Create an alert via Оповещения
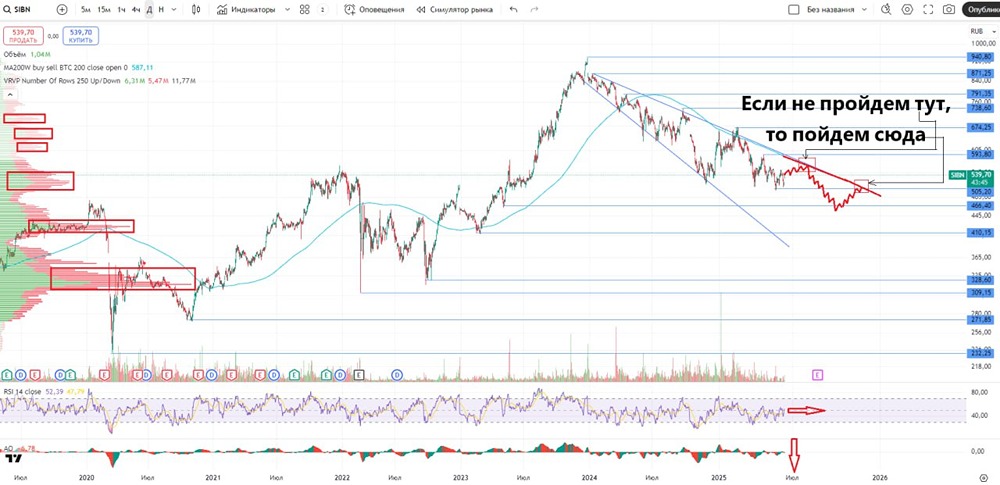Screen dimensions: 1000x485 click(x=374, y=10)
